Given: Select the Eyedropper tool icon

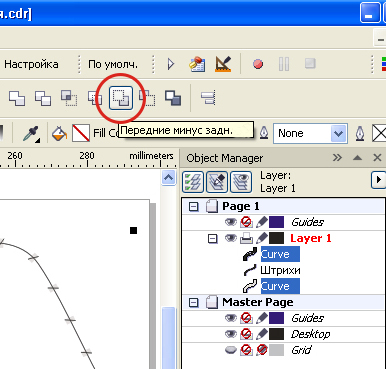Looking at the screenshot, I should pos(32,134).
